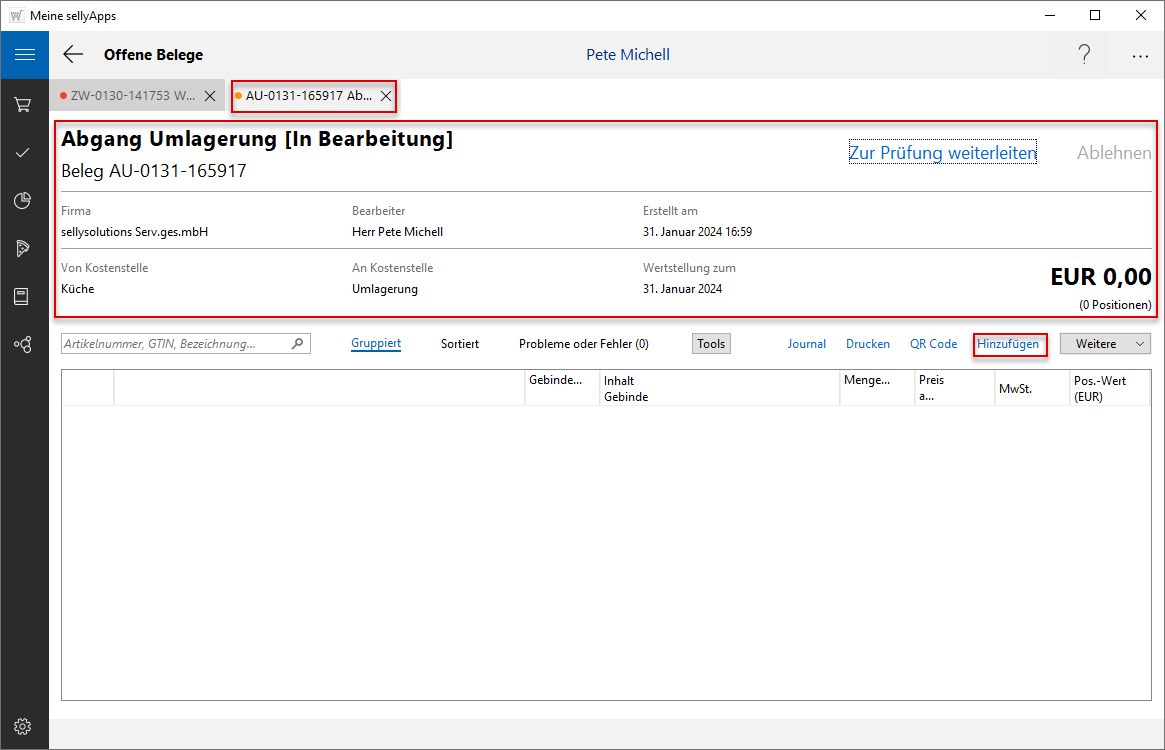Image resolution: width=1165 pixels, height=750 pixels.
Task: Go back with the arrow icon
Action: pyautogui.click(x=73, y=55)
